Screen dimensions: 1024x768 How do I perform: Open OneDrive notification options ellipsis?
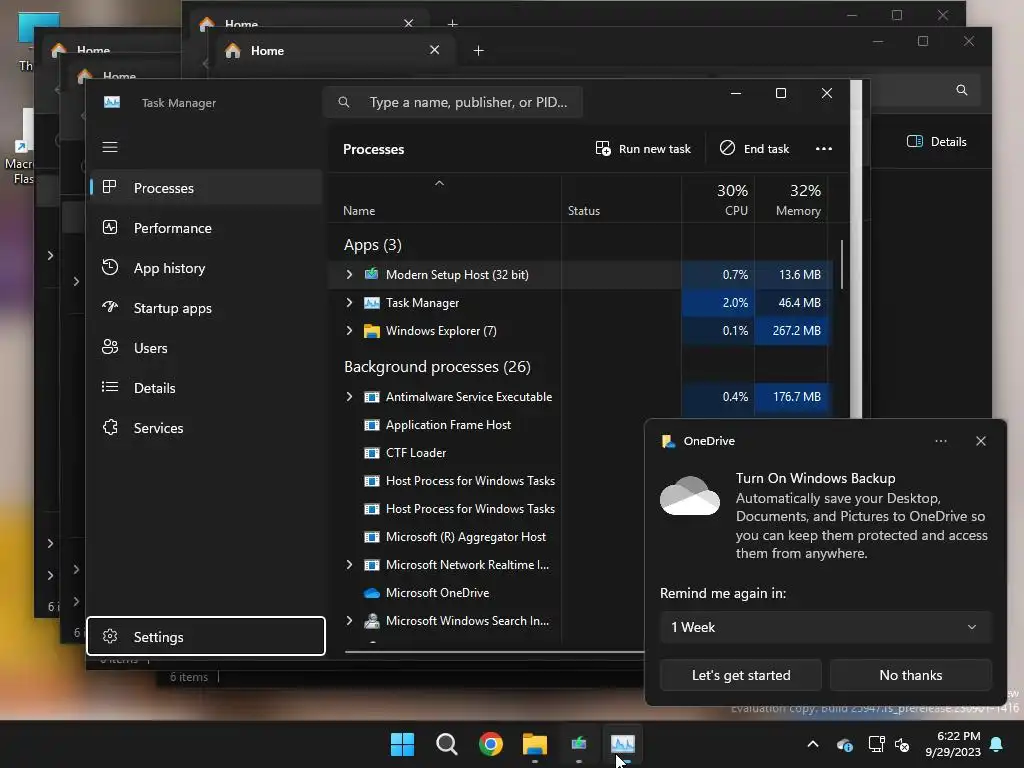click(x=940, y=441)
